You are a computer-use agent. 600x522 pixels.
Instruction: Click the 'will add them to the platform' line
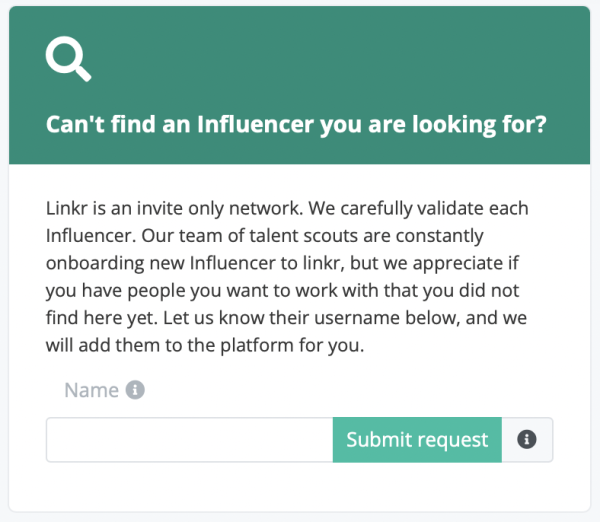[205, 346]
